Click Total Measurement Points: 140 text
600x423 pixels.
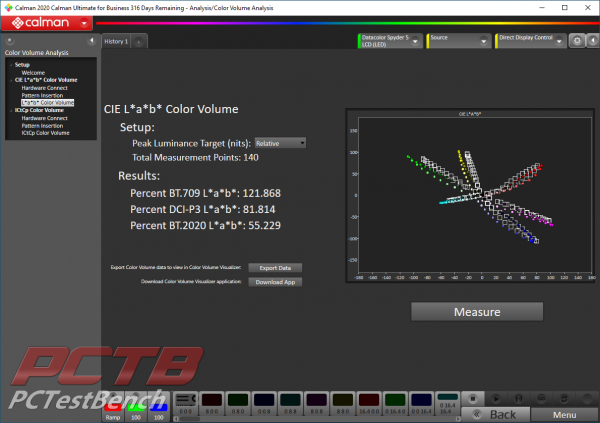(x=195, y=158)
